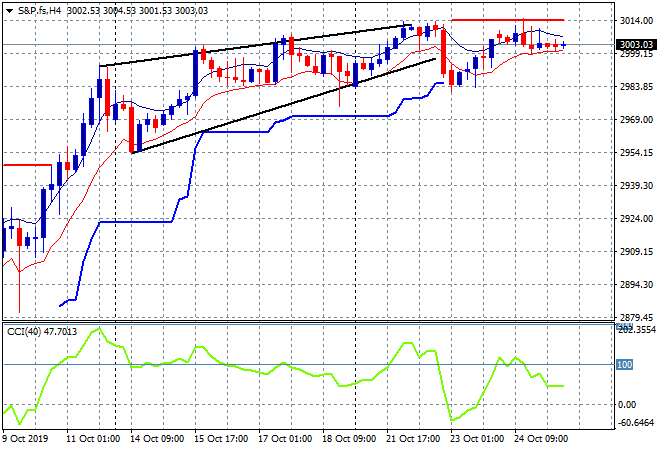Click the 18 Oct 09:00 time label

click(x=349, y=439)
